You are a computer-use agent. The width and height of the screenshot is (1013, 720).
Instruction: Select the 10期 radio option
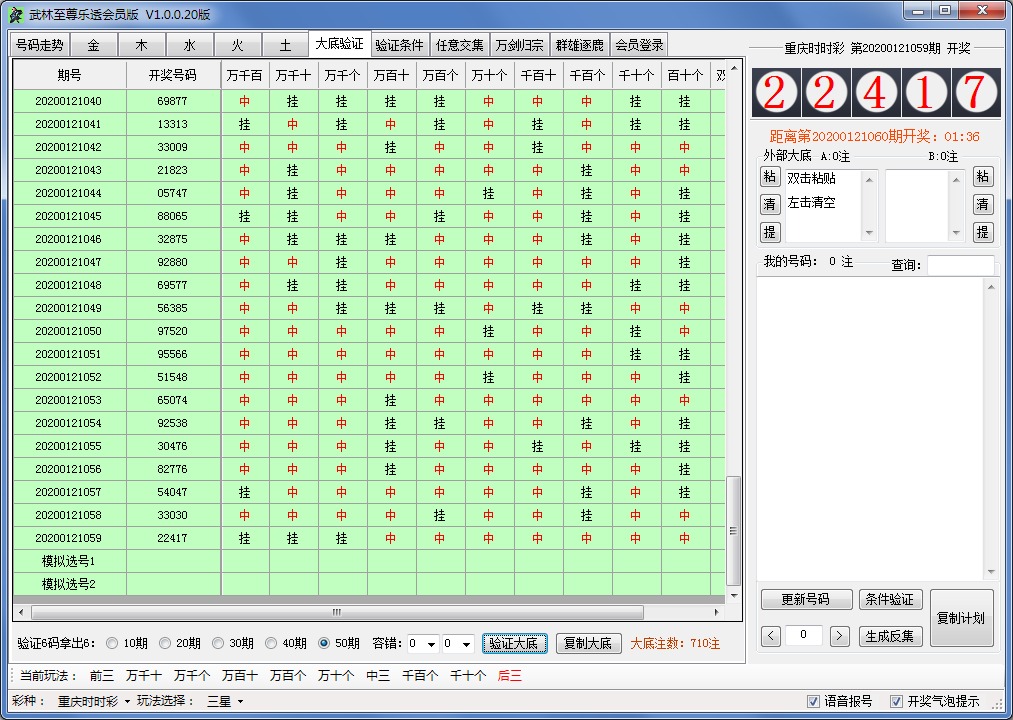tap(113, 644)
